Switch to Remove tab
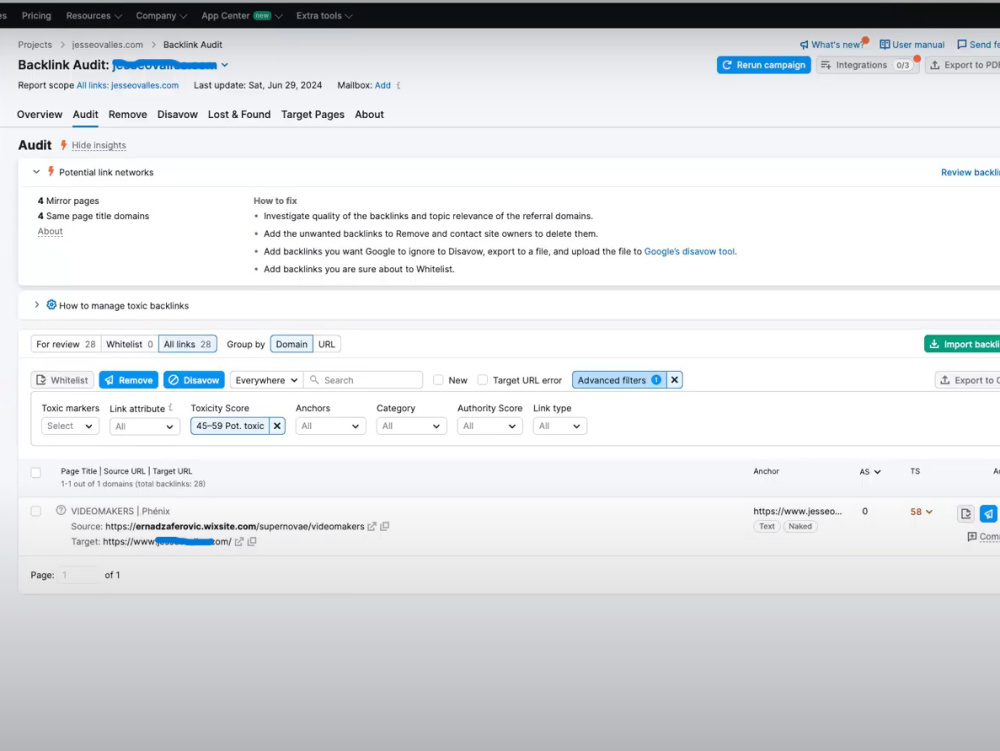The width and height of the screenshot is (1000, 751). point(128,115)
